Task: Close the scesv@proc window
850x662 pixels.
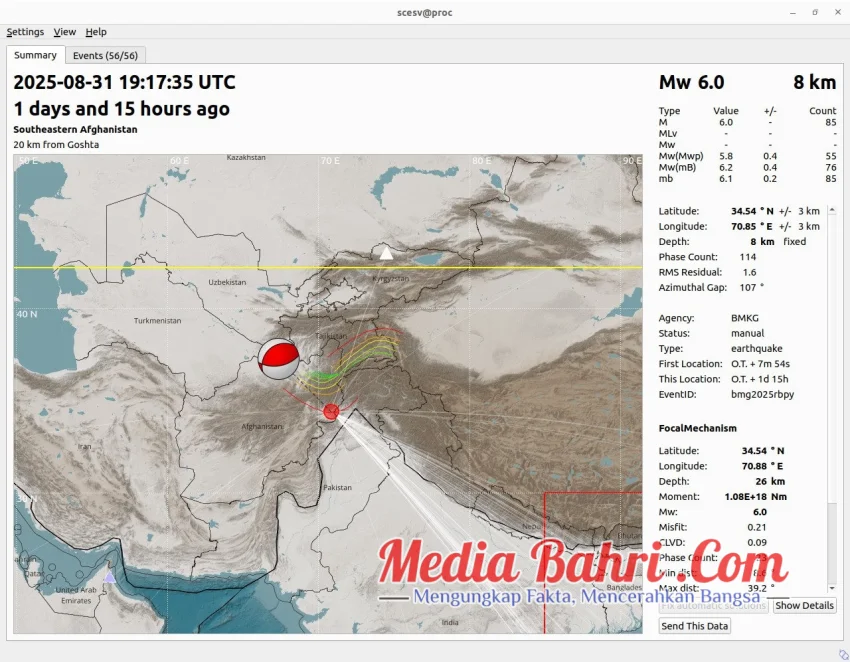Action: 838,12
